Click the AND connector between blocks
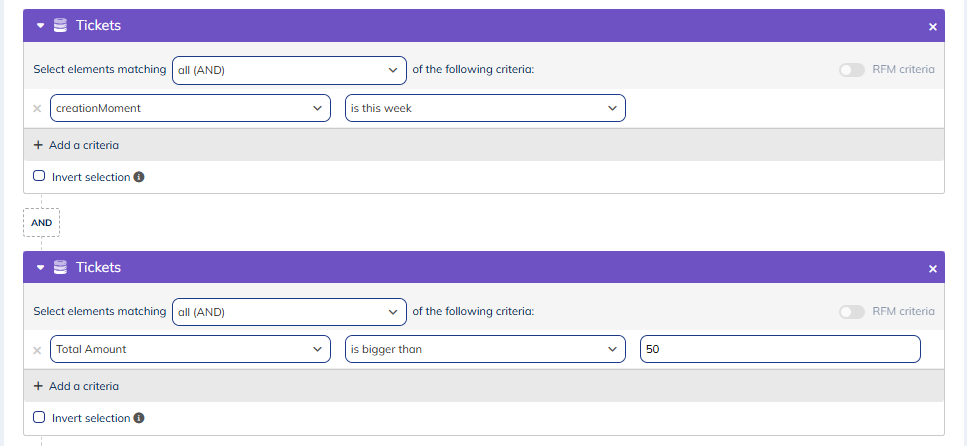Image resolution: width=967 pixels, height=446 pixels. 41,222
